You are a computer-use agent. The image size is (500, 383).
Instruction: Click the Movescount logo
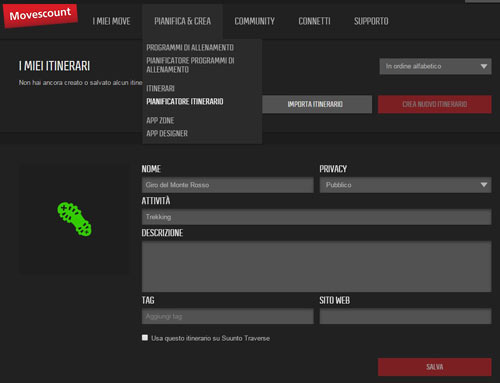click(40, 15)
